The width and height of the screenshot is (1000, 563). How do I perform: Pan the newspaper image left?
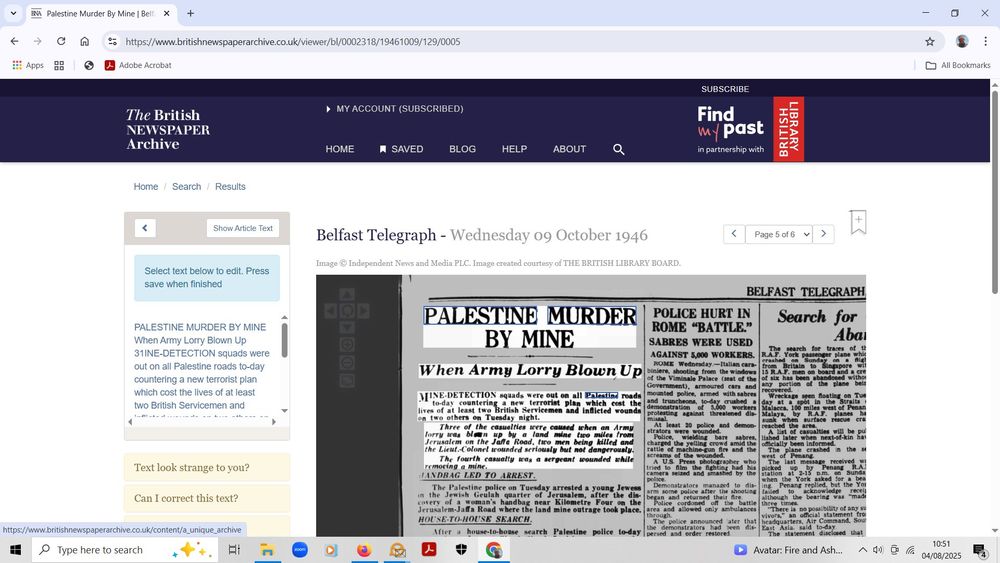coord(330,311)
